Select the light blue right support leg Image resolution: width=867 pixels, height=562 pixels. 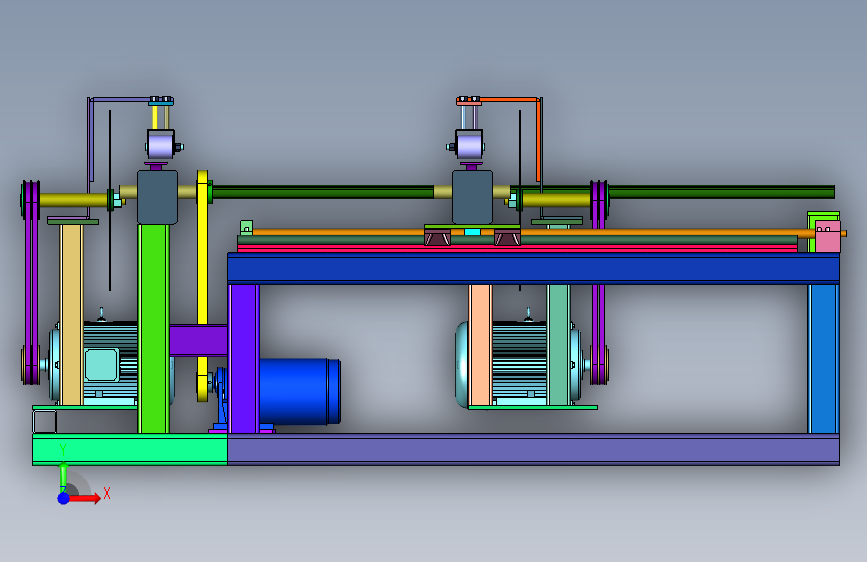pyautogui.click(x=823, y=358)
